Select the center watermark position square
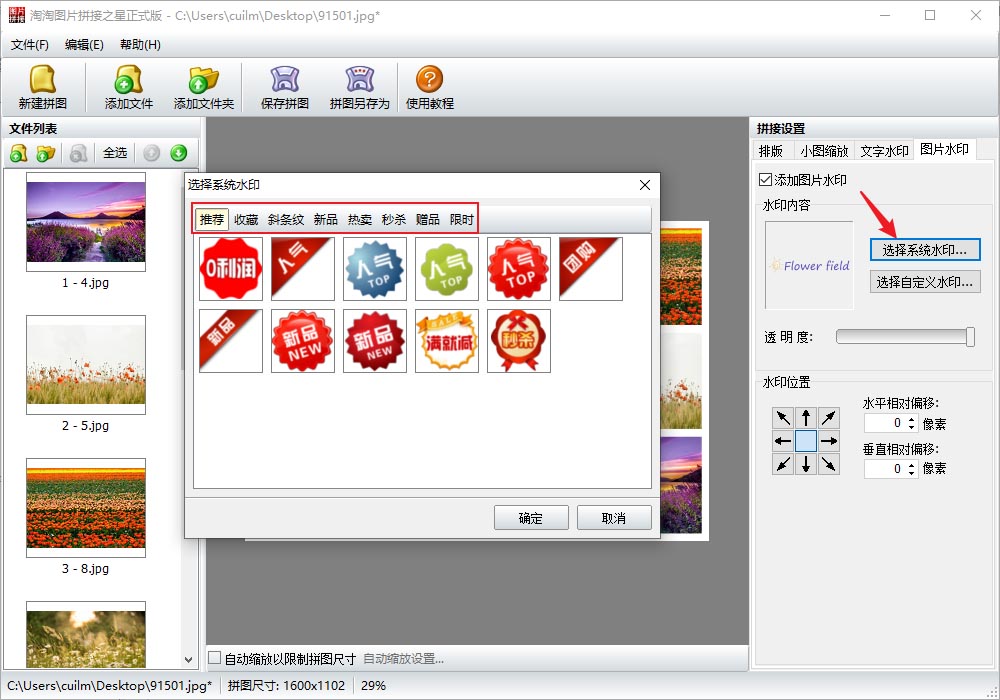The height and width of the screenshot is (700, 1000). click(806, 441)
